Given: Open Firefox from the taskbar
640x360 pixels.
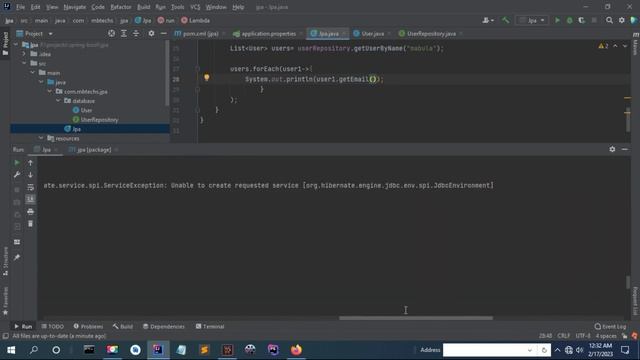Looking at the screenshot, I should pyautogui.click(x=296, y=350).
